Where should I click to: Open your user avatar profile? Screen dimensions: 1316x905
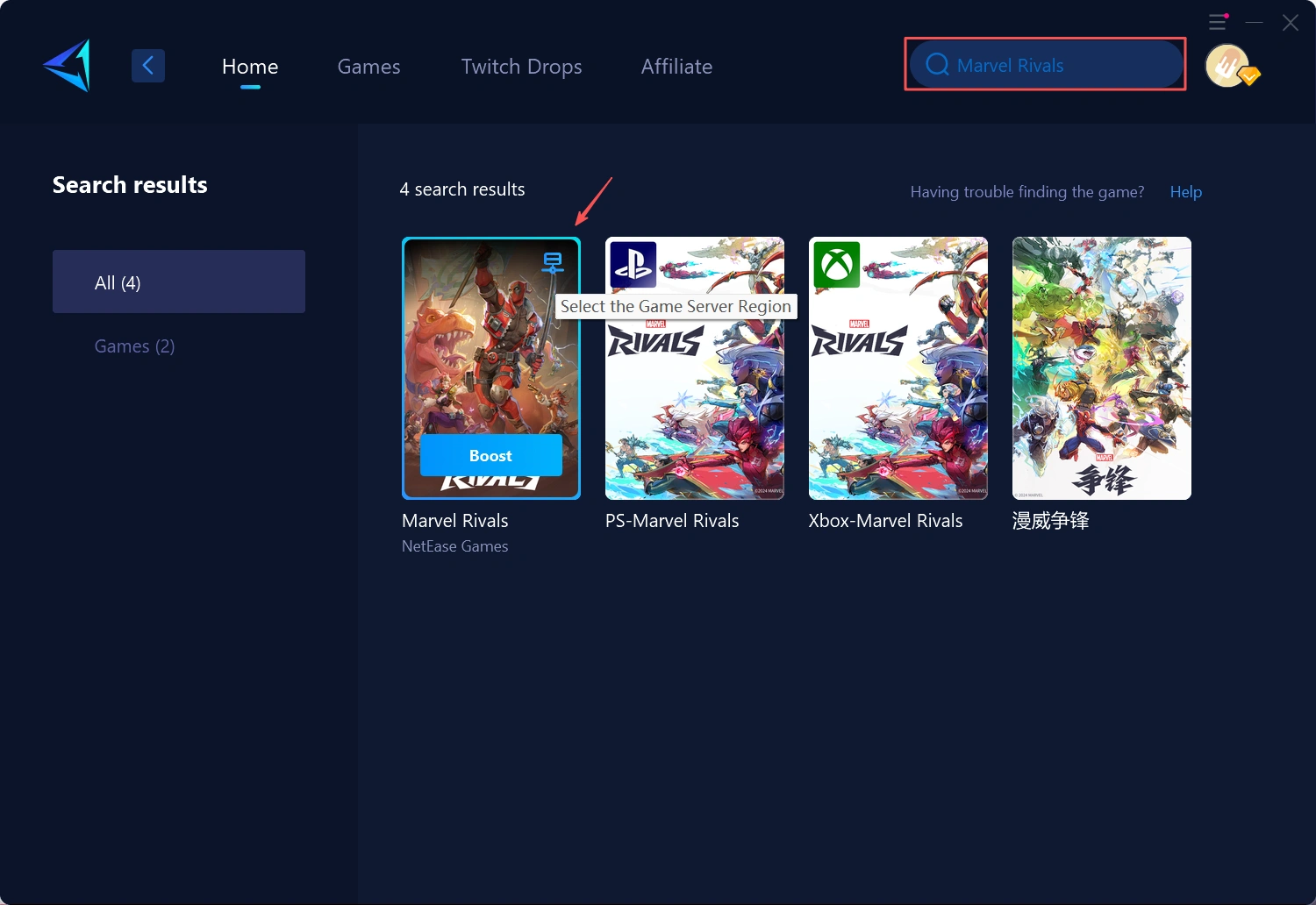click(1227, 65)
